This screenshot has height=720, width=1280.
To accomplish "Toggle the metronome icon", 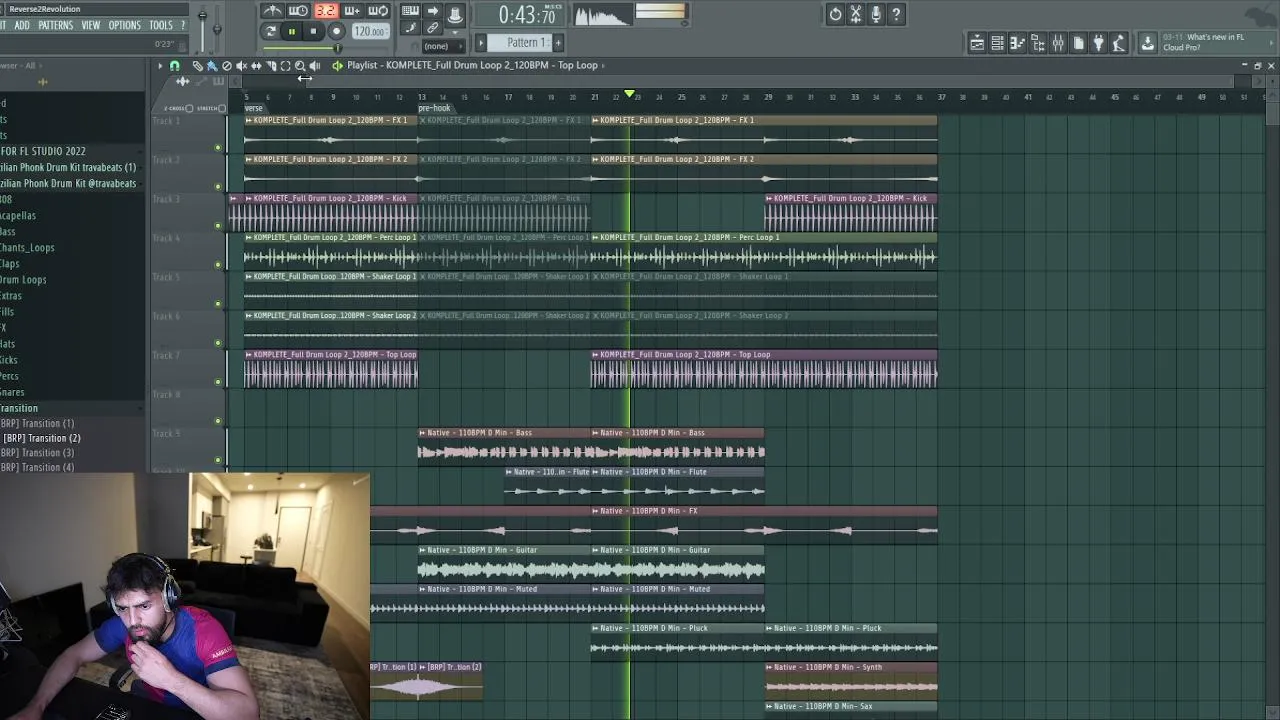I will [x=271, y=11].
